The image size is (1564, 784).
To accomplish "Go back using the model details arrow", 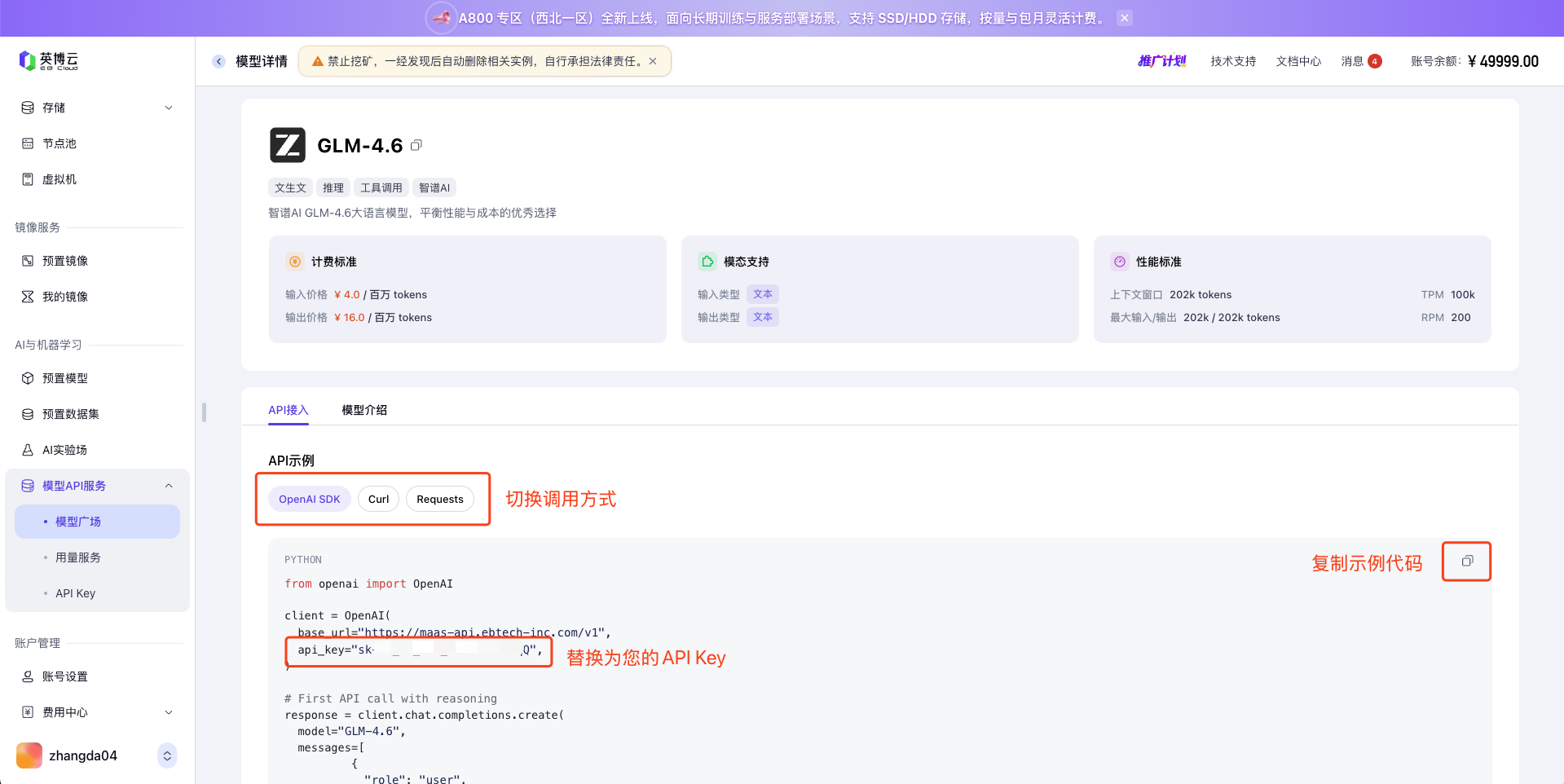I will 218,61.
